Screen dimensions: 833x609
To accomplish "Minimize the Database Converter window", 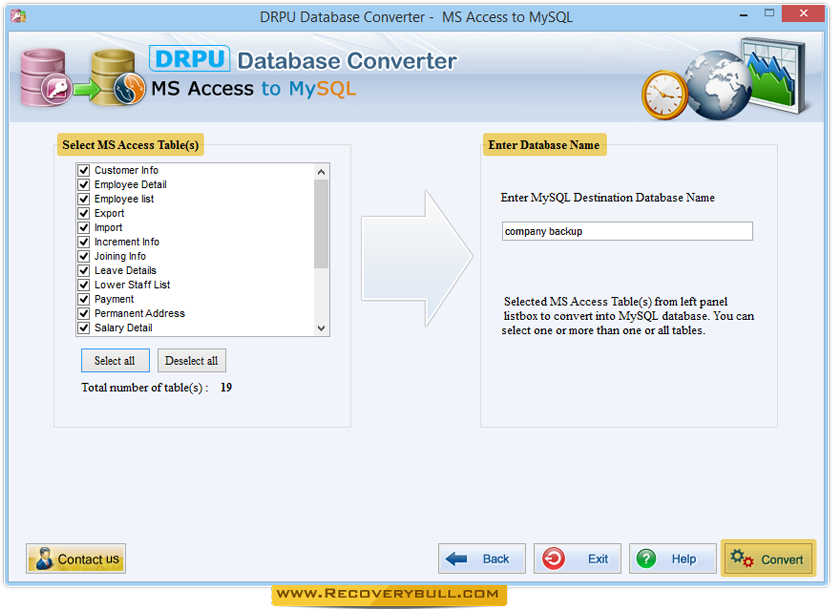I will [x=744, y=15].
